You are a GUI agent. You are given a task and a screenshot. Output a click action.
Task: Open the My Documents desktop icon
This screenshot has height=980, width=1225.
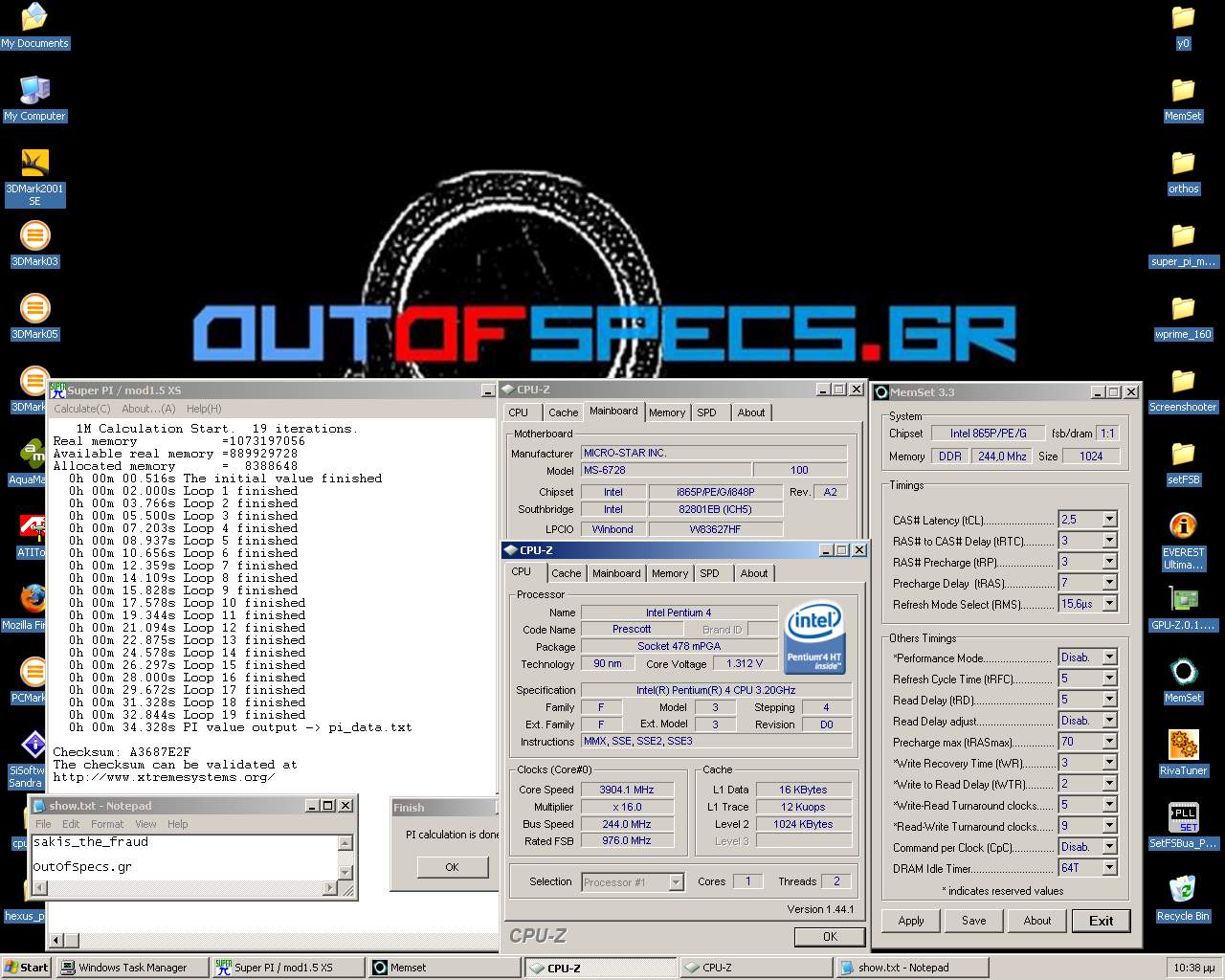tap(34, 26)
